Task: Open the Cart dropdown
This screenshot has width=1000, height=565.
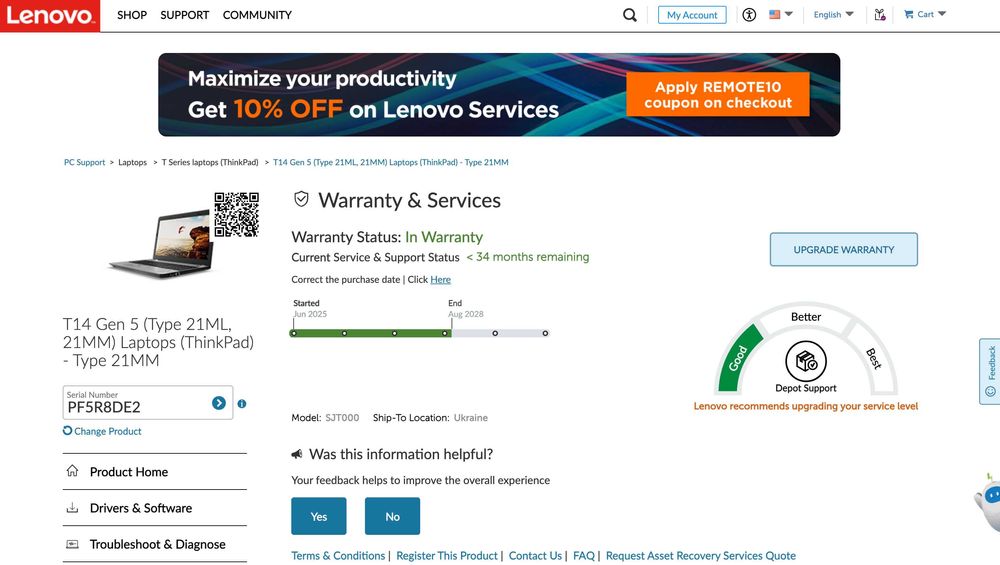Action: (924, 15)
